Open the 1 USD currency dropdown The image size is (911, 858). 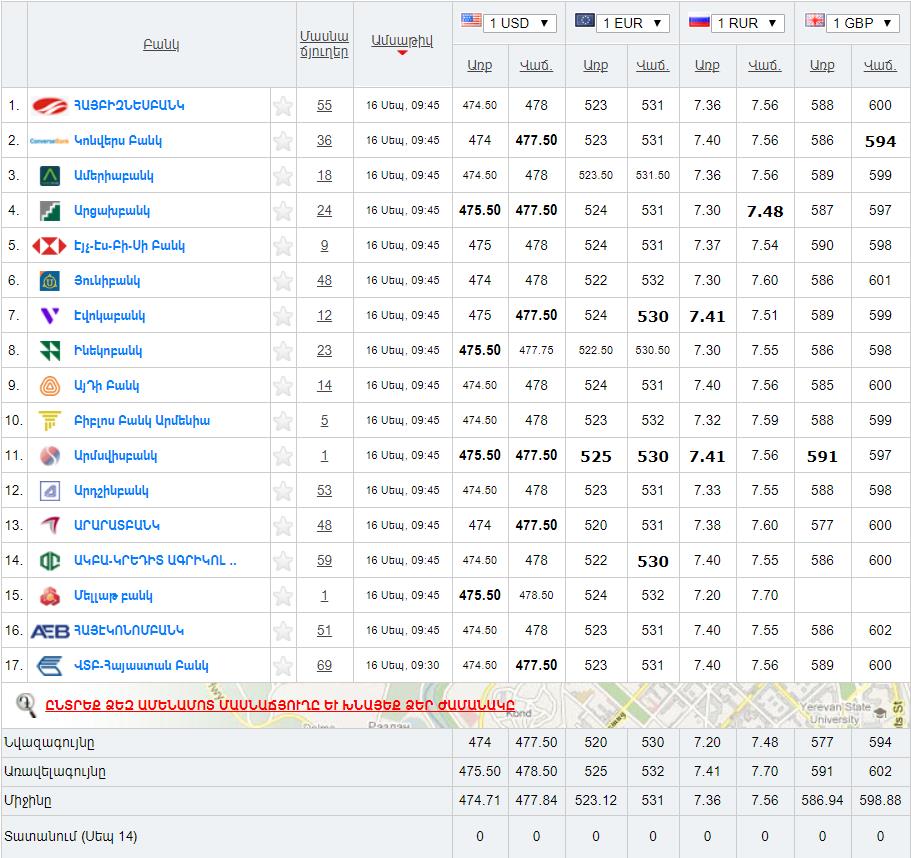pyautogui.click(x=520, y=23)
